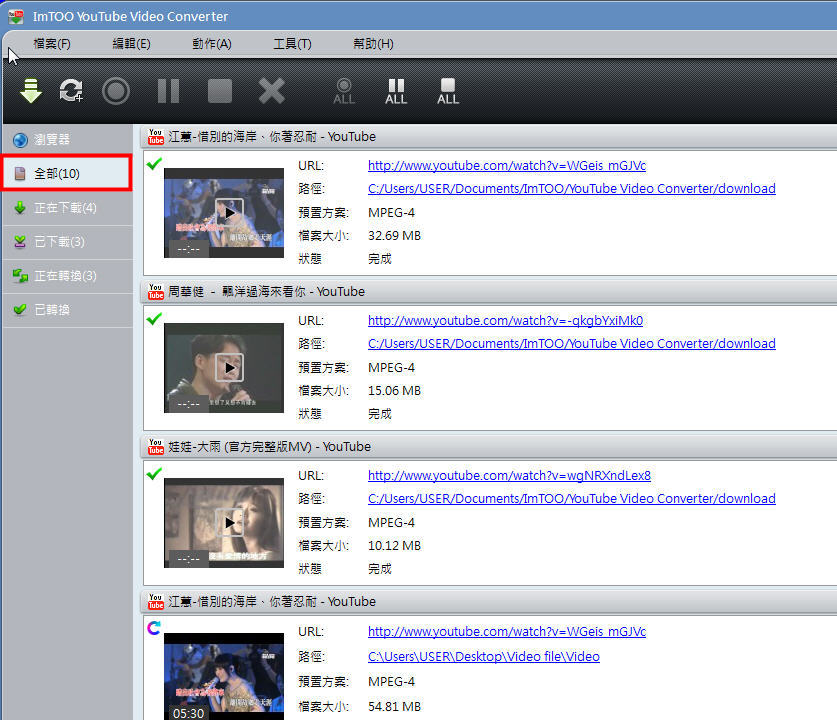Show the 已下載(3) list
The height and width of the screenshot is (720, 837).
[59, 242]
